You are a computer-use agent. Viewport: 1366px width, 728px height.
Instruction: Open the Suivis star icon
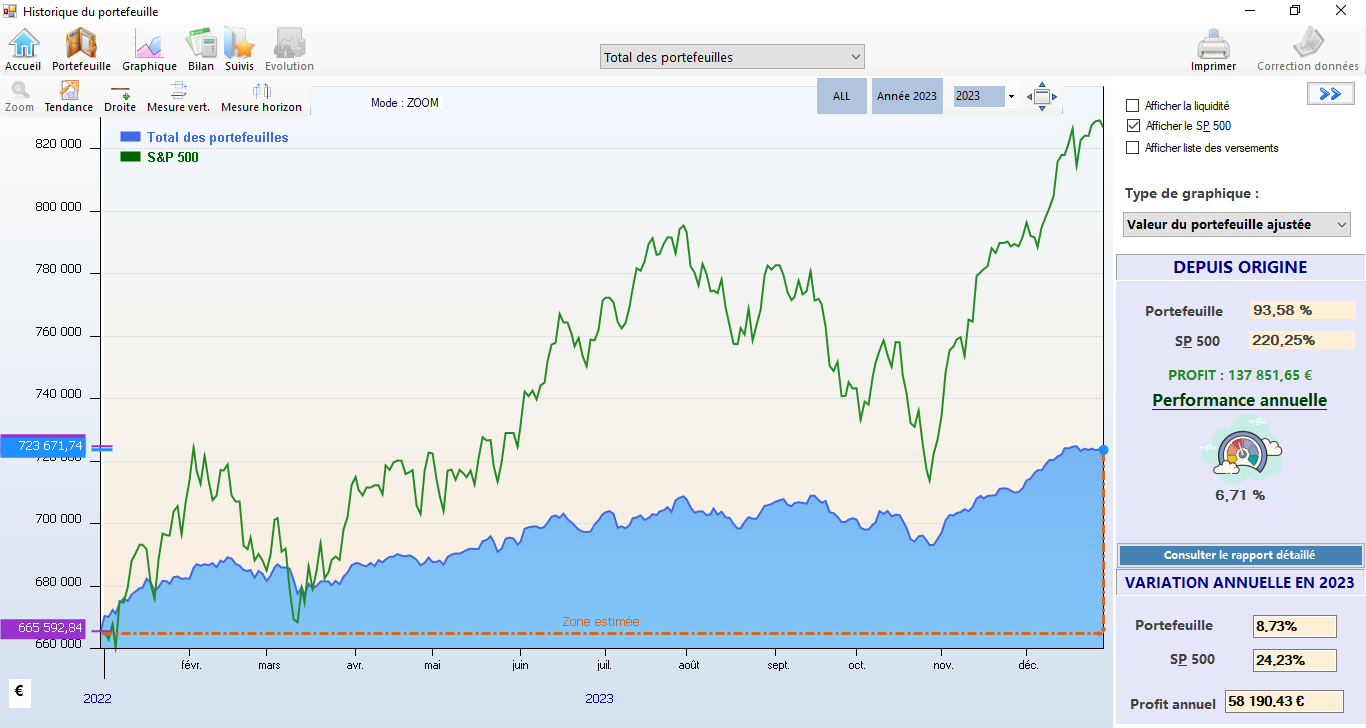239,49
